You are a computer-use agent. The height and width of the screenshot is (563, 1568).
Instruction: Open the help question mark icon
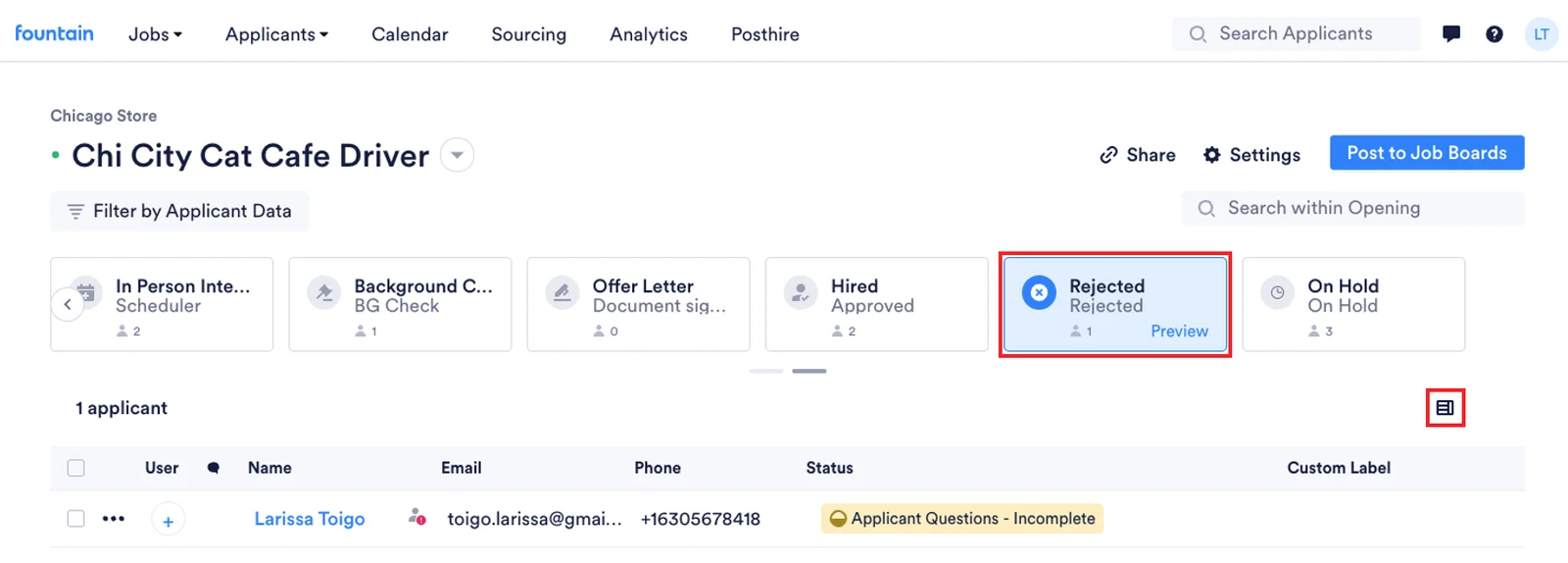[1494, 33]
